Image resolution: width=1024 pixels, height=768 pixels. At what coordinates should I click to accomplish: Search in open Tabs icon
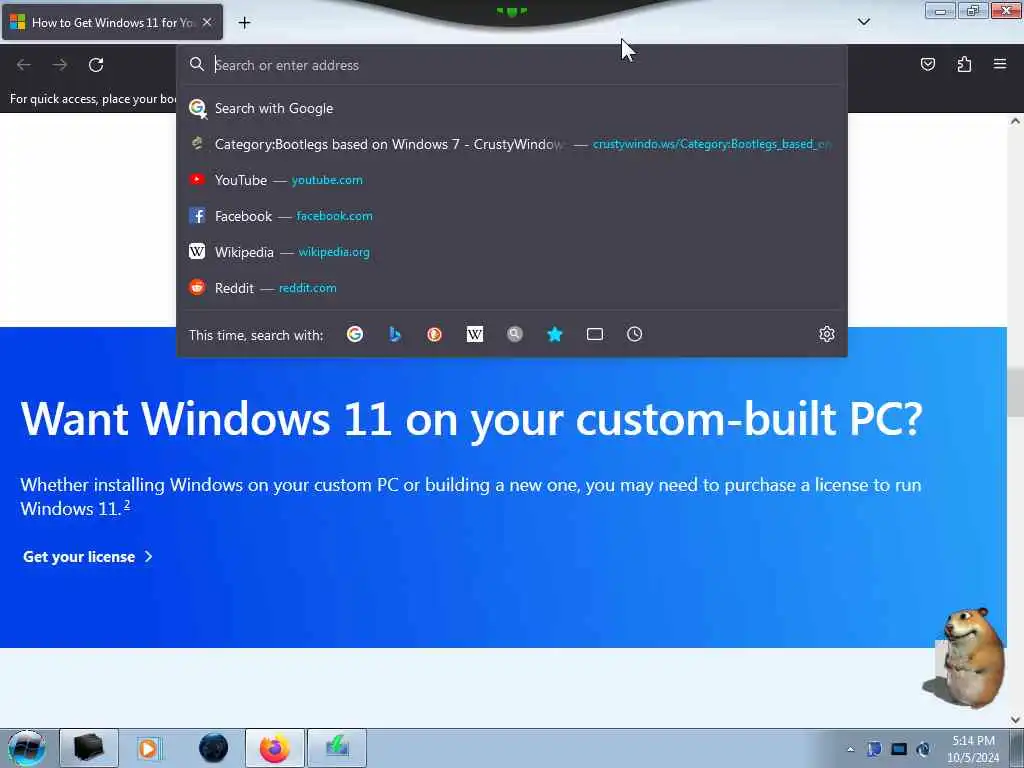coord(594,334)
